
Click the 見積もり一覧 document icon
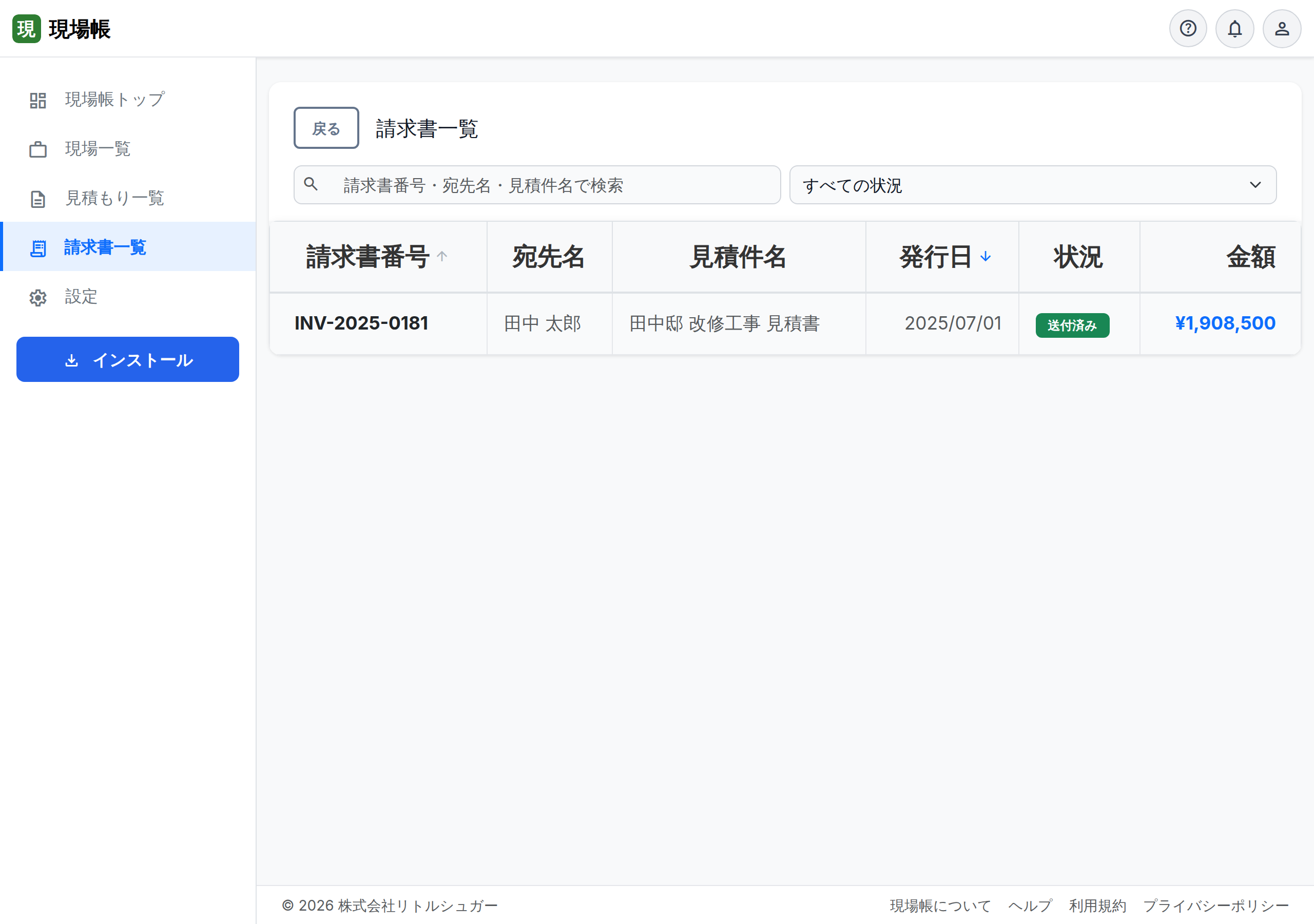[x=38, y=199]
